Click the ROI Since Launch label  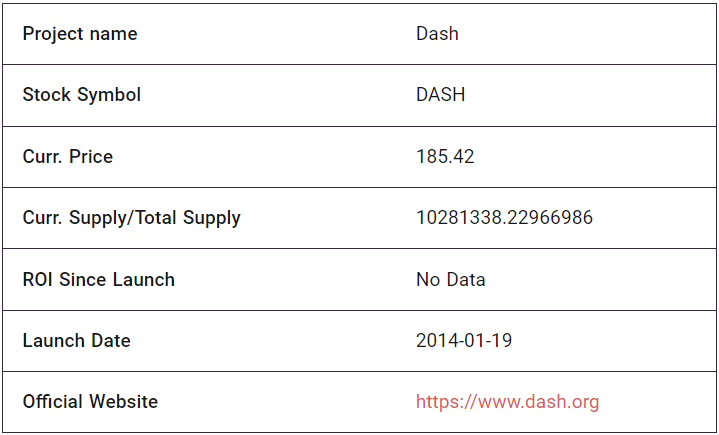pyautogui.click(x=99, y=280)
